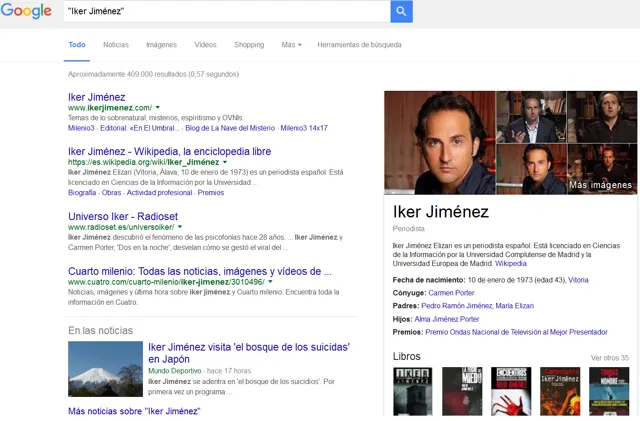Image resolution: width=640 pixels, height=421 pixels.
Task: Open arrow beside cuatro.com result URL
Action: pos(270,282)
